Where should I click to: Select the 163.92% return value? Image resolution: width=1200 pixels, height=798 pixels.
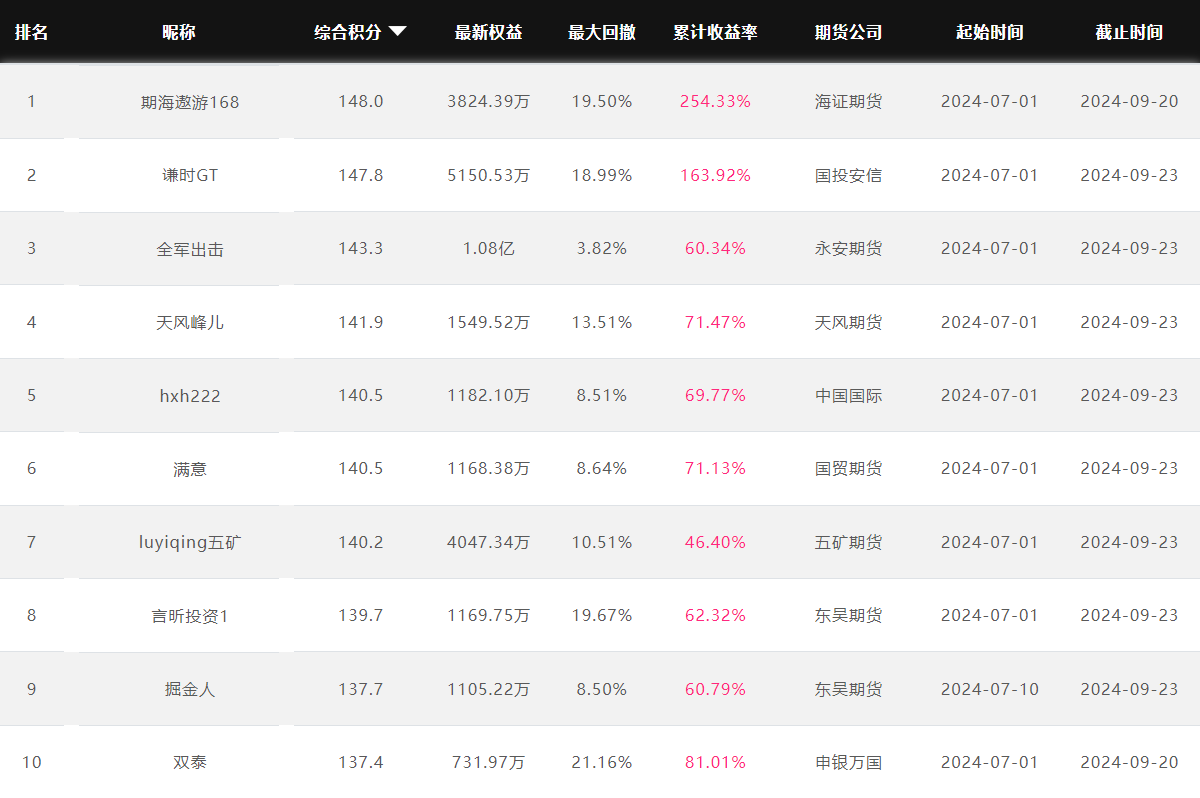(x=715, y=175)
